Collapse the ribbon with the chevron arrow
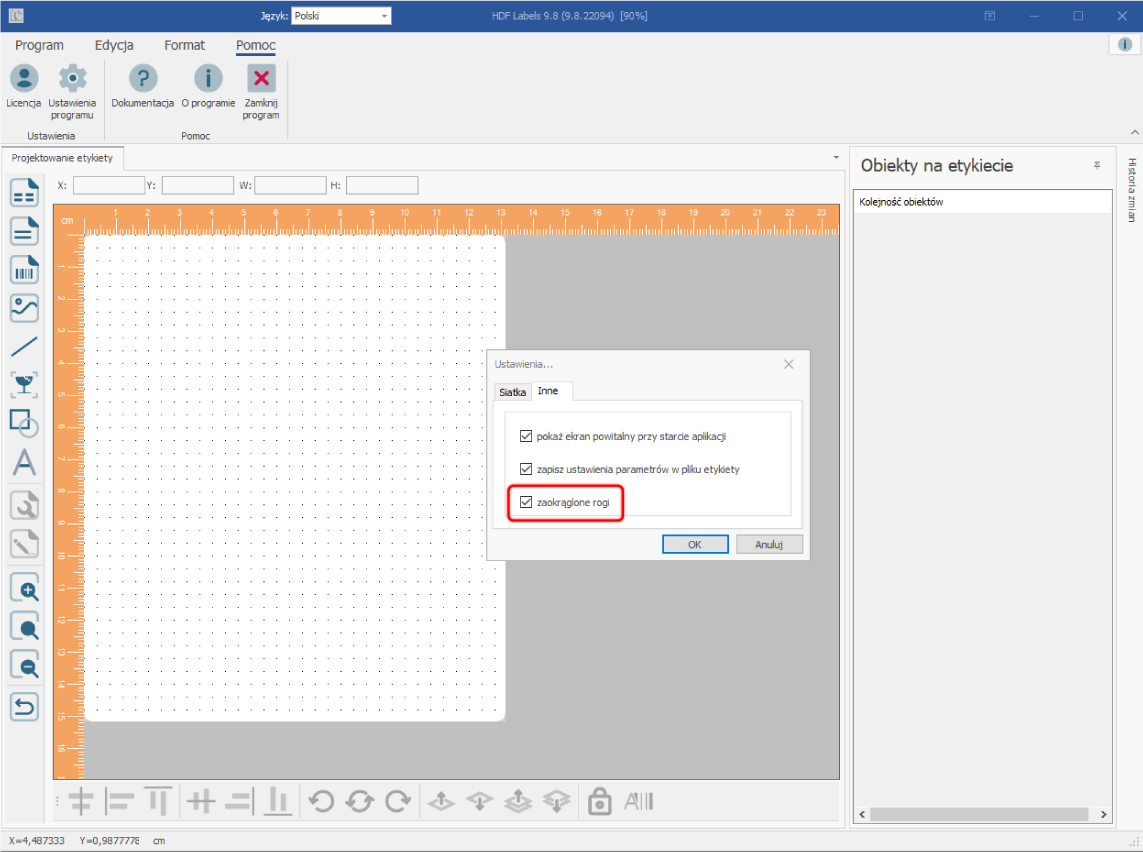The height and width of the screenshot is (852, 1143). (1134, 133)
